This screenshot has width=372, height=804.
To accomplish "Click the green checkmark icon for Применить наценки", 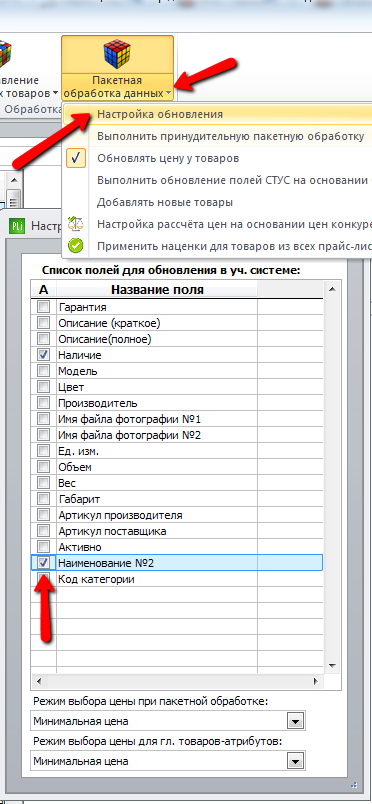I will [x=75, y=246].
